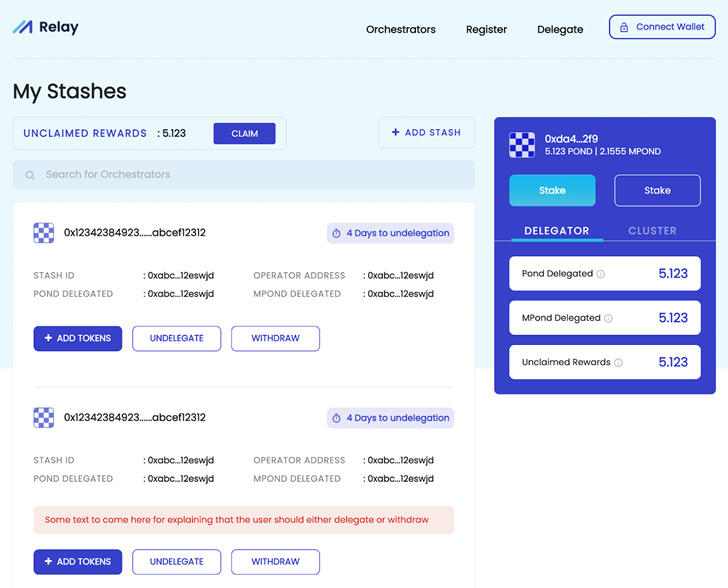
Task: Focus the Search for Orchestrators field
Action: (250, 175)
